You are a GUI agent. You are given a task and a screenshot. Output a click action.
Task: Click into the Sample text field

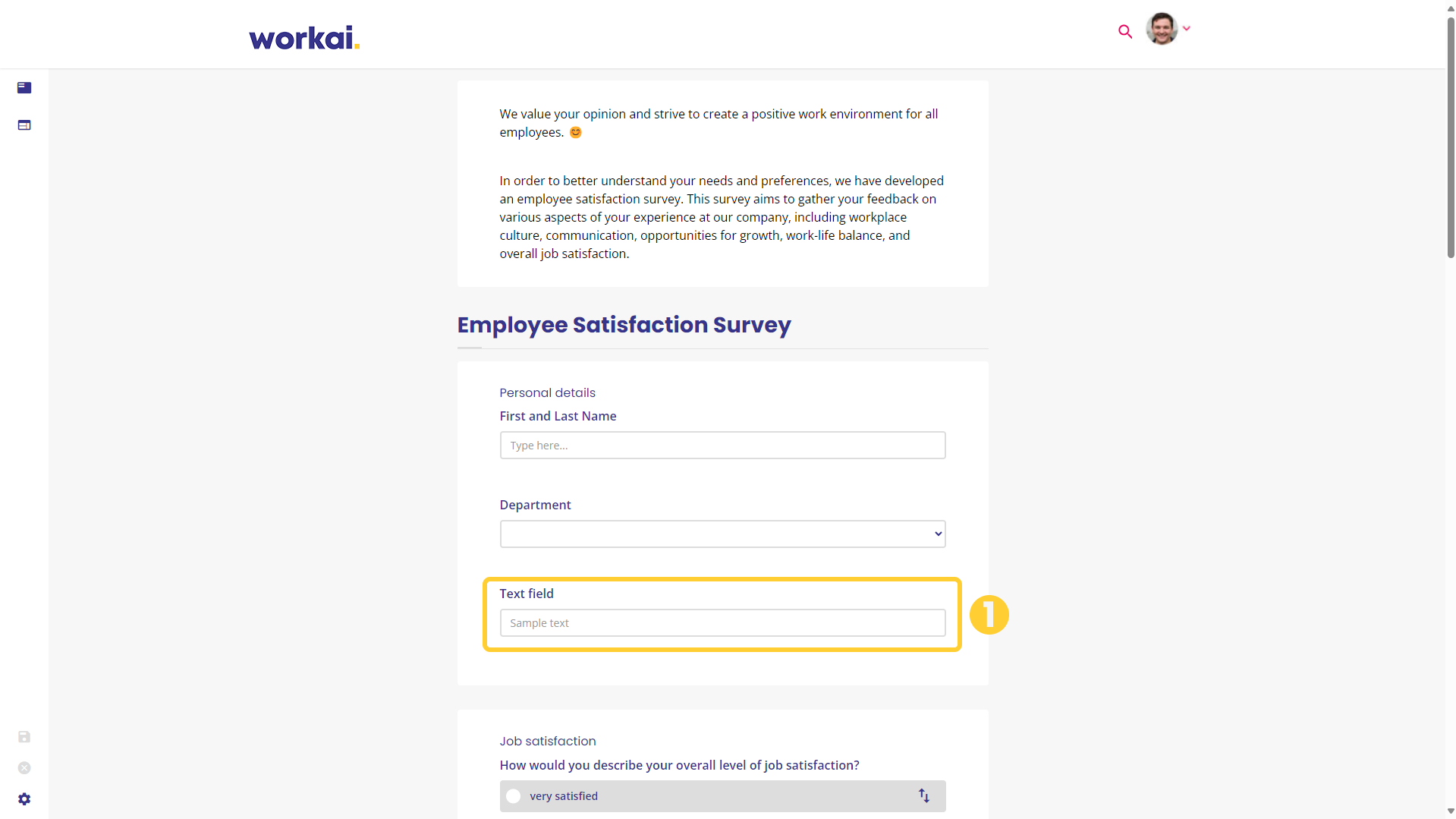point(722,623)
